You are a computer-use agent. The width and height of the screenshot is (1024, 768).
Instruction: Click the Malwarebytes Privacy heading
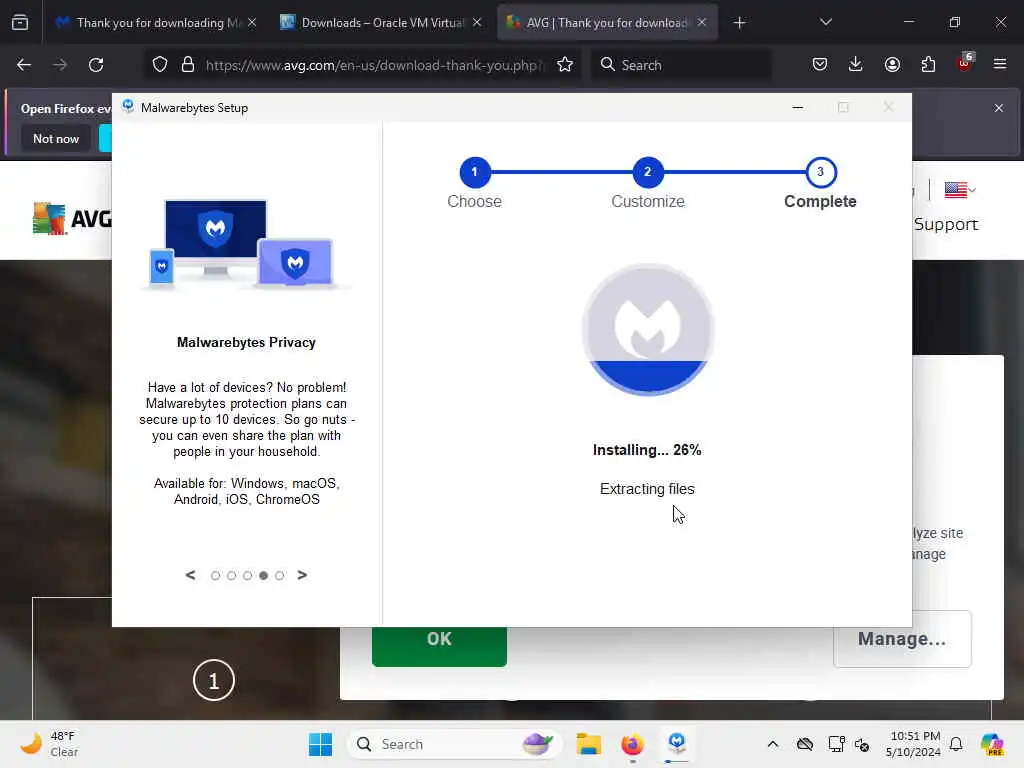pos(246,342)
